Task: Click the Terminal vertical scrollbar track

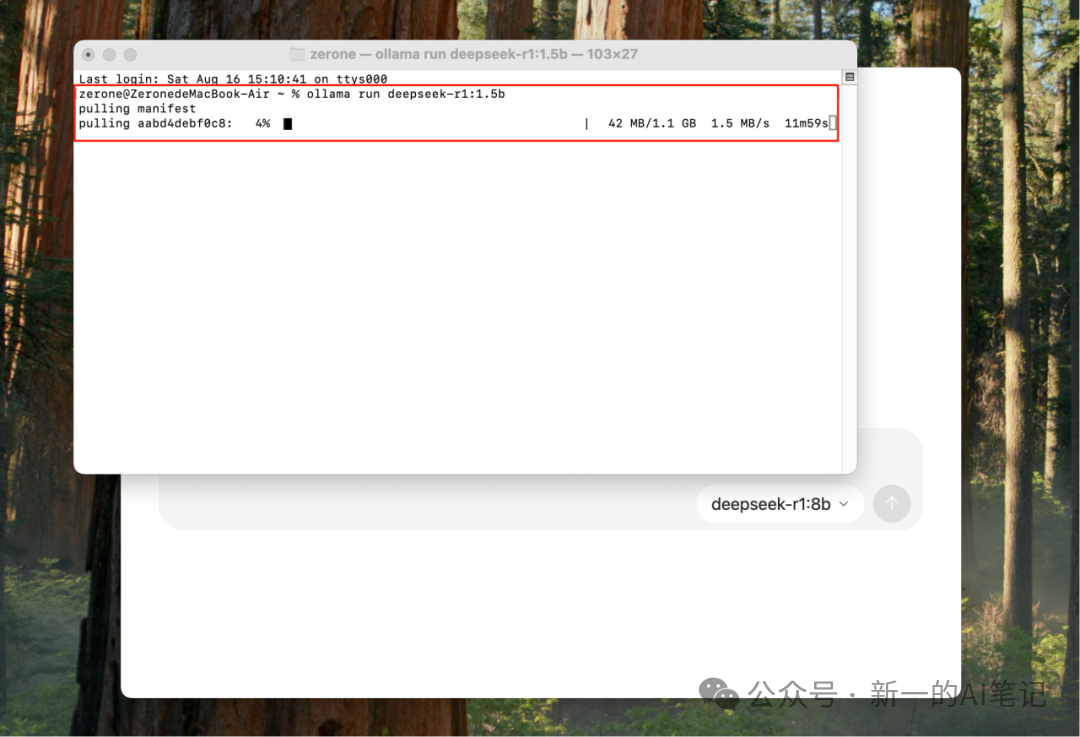Action: tap(849, 278)
